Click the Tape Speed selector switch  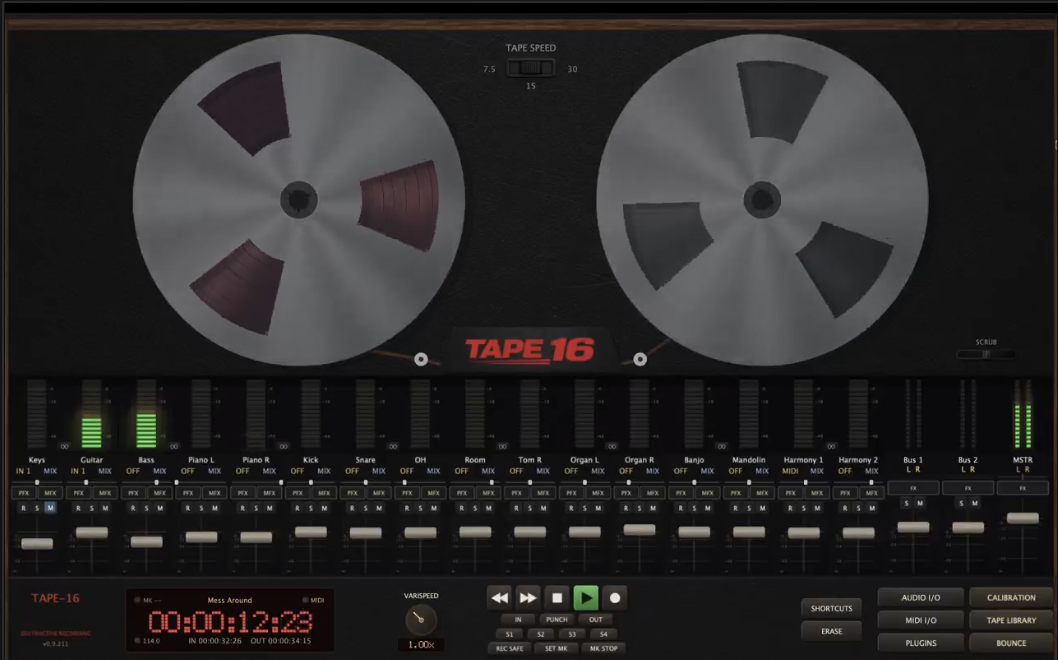coord(531,68)
